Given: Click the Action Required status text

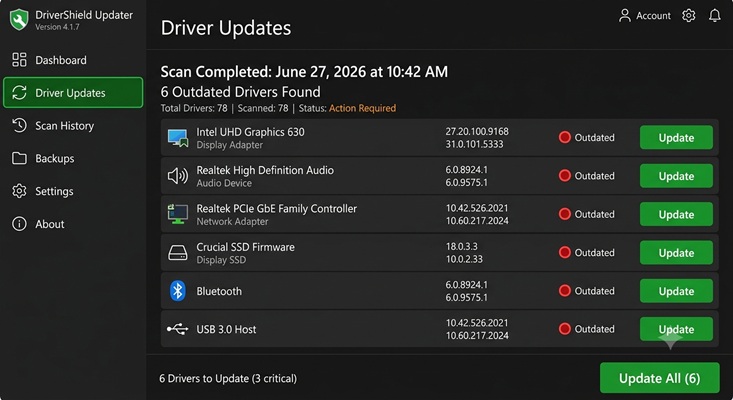Looking at the screenshot, I should (x=362, y=108).
